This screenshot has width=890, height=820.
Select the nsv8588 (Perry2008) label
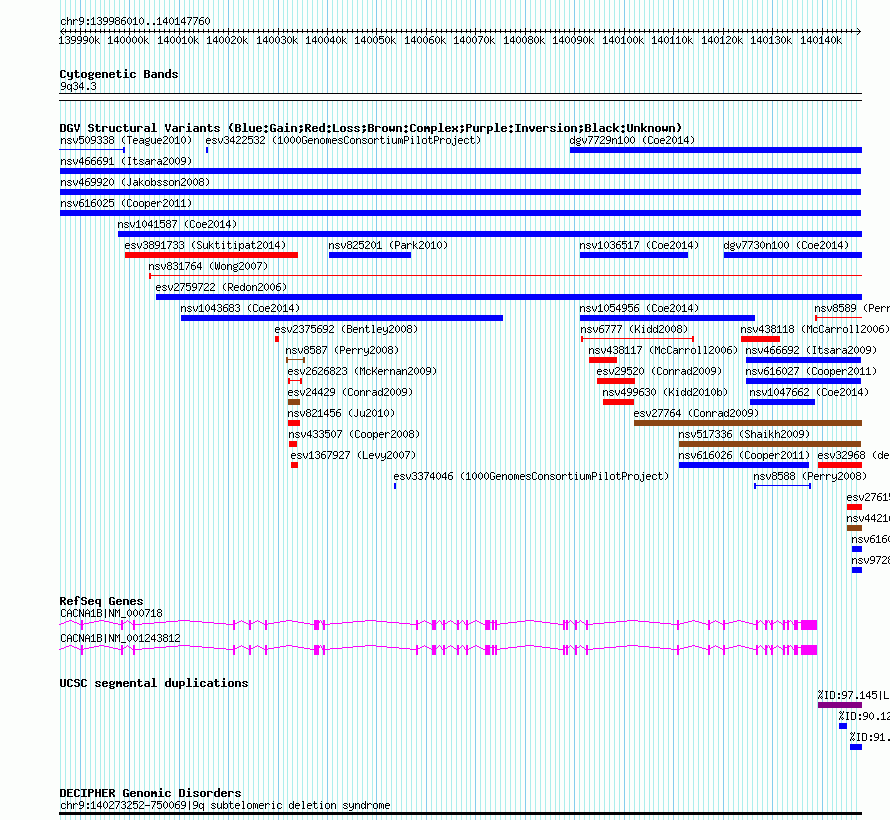(811, 476)
